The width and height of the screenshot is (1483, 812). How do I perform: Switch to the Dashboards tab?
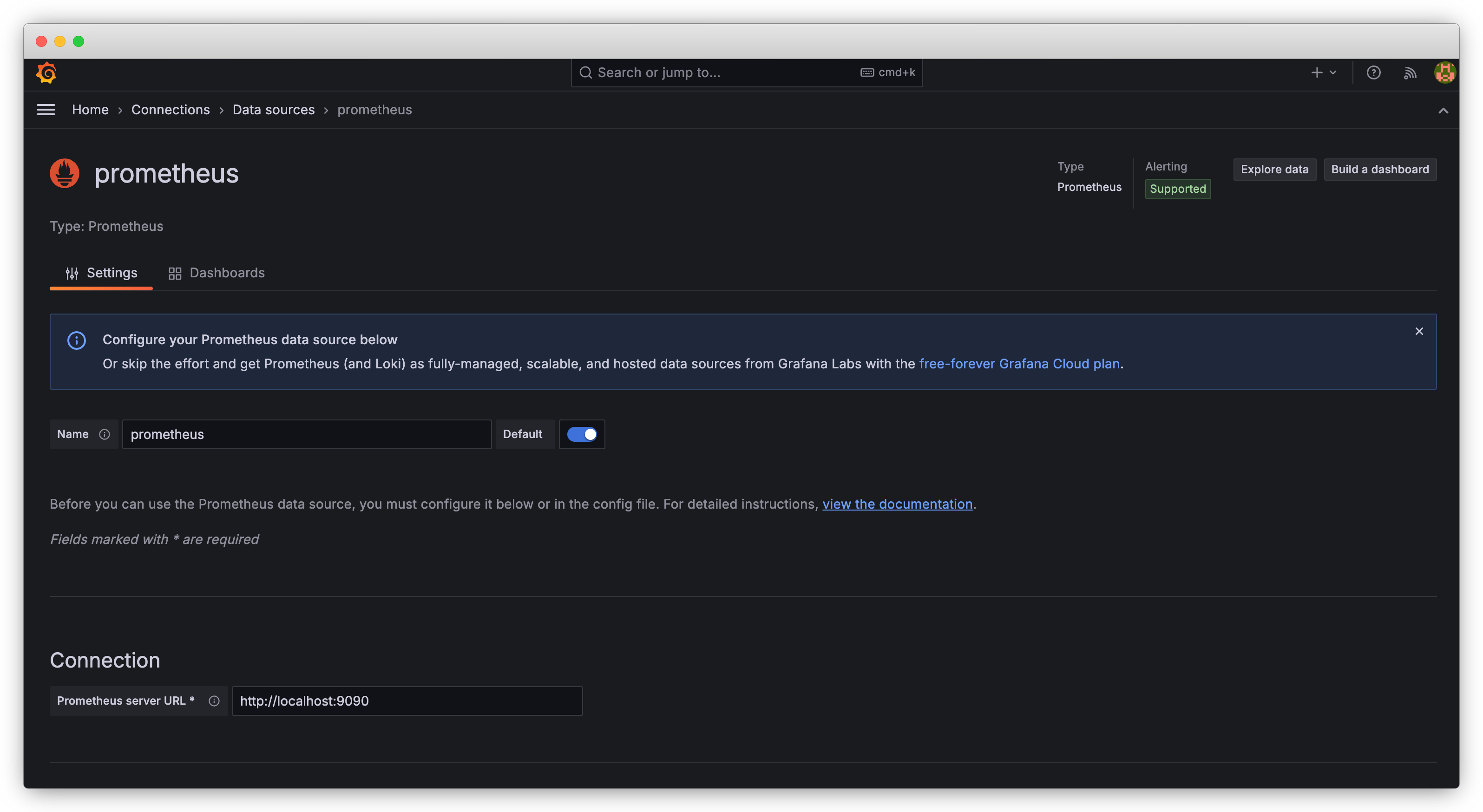tap(217, 273)
